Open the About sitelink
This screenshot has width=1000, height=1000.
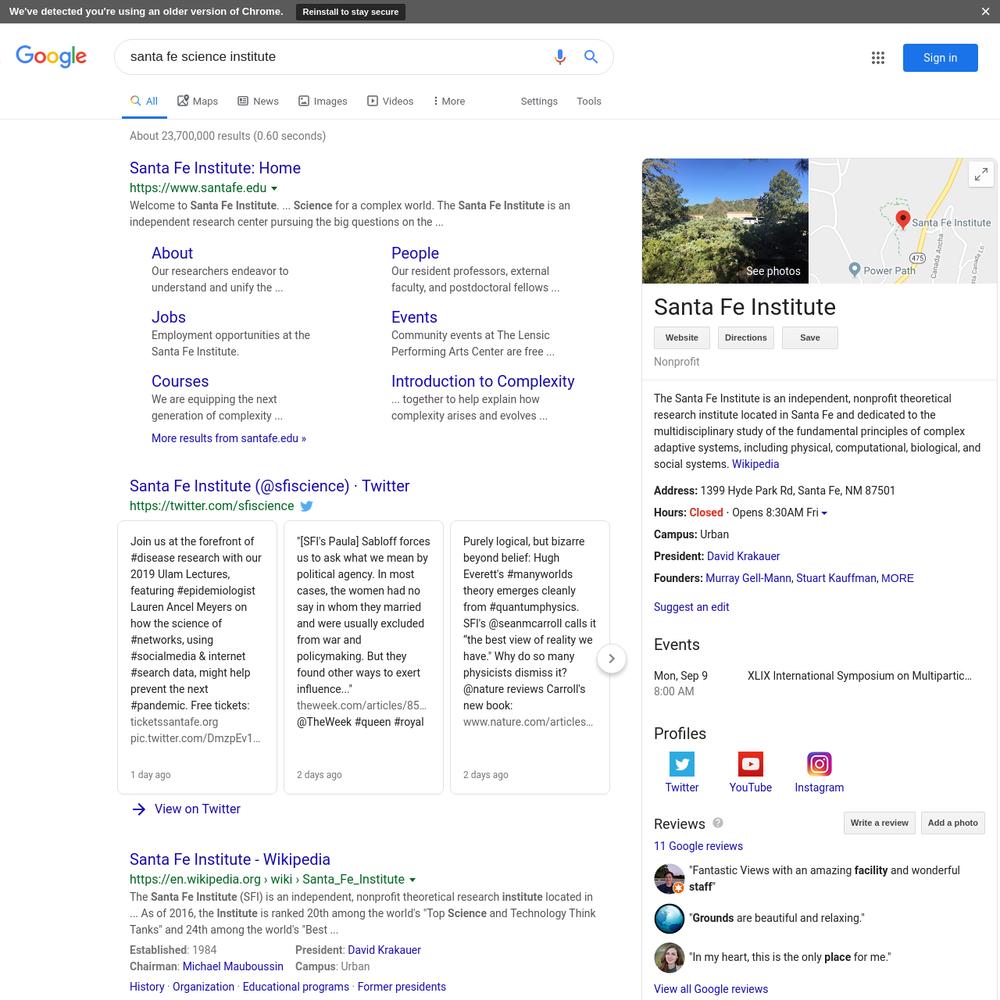click(172, 253)
